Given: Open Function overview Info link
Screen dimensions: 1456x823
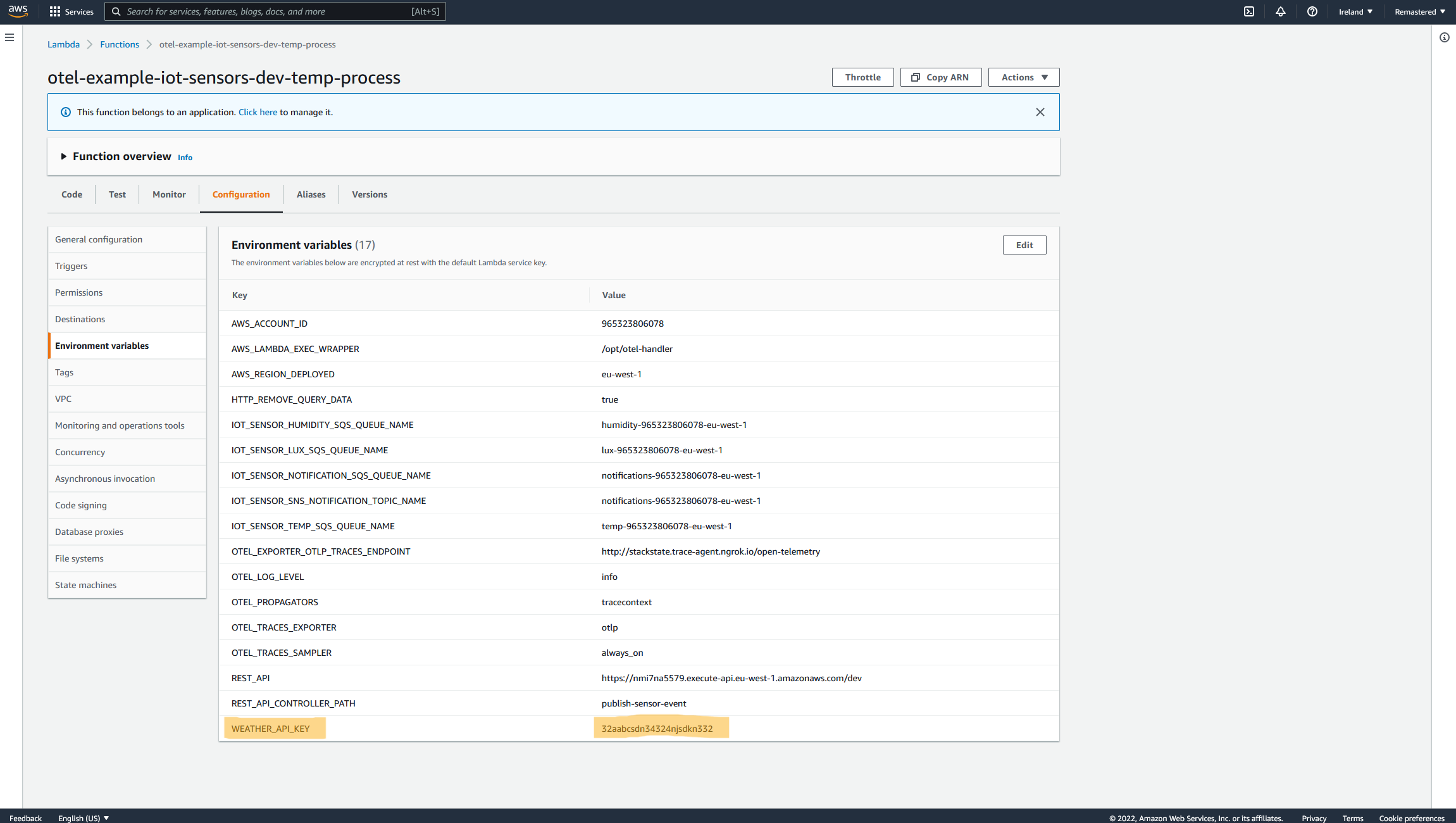Looking at the screenshot, I should 185,157.
